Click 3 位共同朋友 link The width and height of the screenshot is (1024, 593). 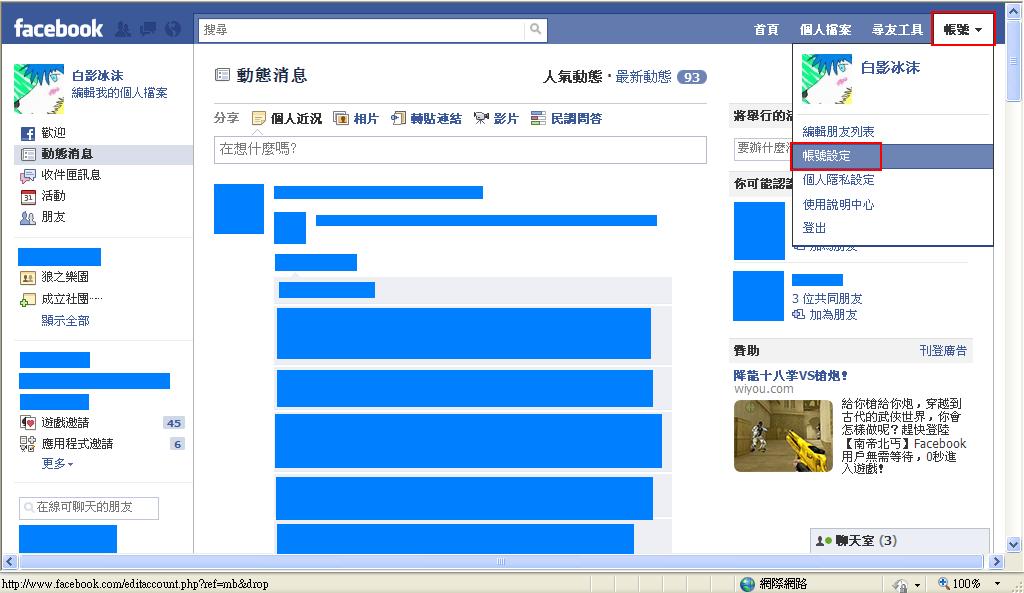coord(827,298)
